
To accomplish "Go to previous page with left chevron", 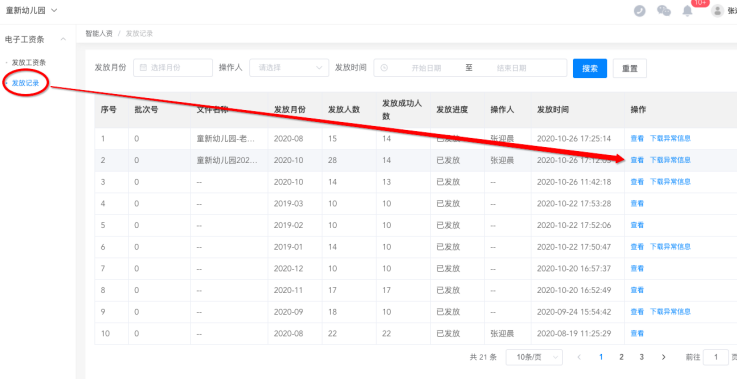I will click(579, 357).
